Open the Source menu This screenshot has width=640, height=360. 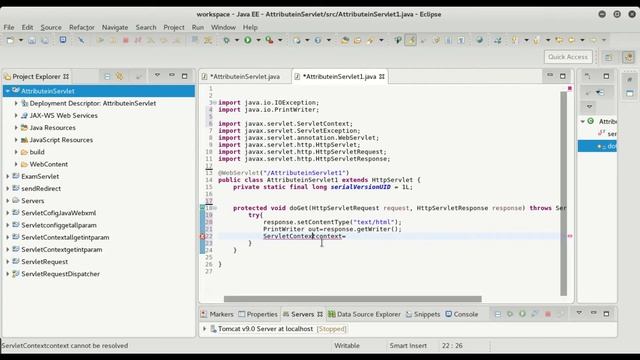[51, 27]
